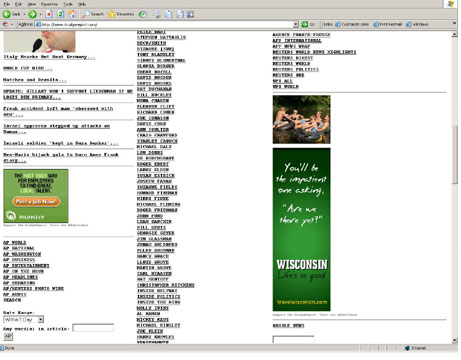Click the GOOGLE NEWS link
The width and height of the screenshot is (461, 360).
pyautogui.click(x=288, y=326)
